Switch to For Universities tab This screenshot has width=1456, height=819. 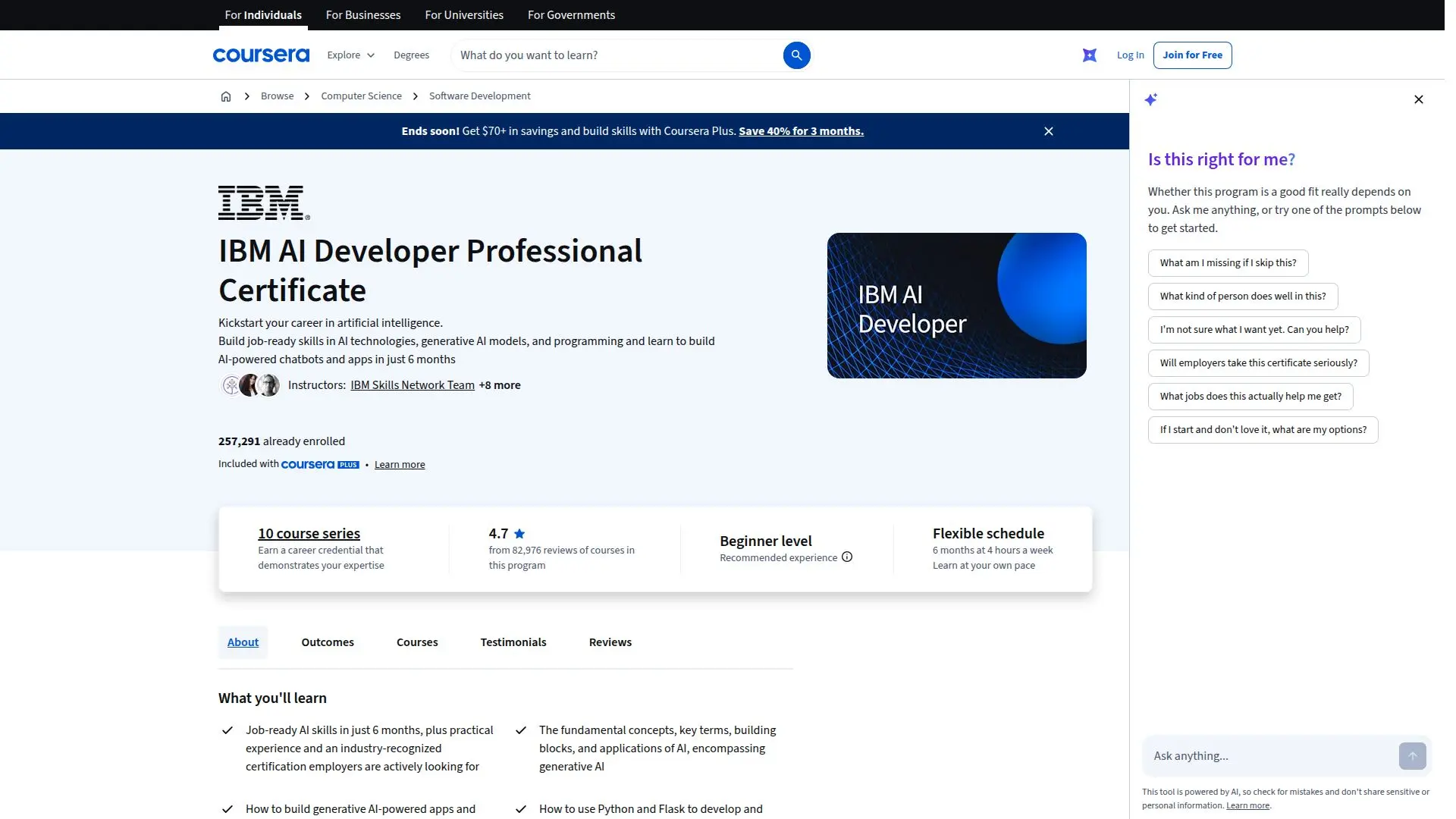point(464,15)
